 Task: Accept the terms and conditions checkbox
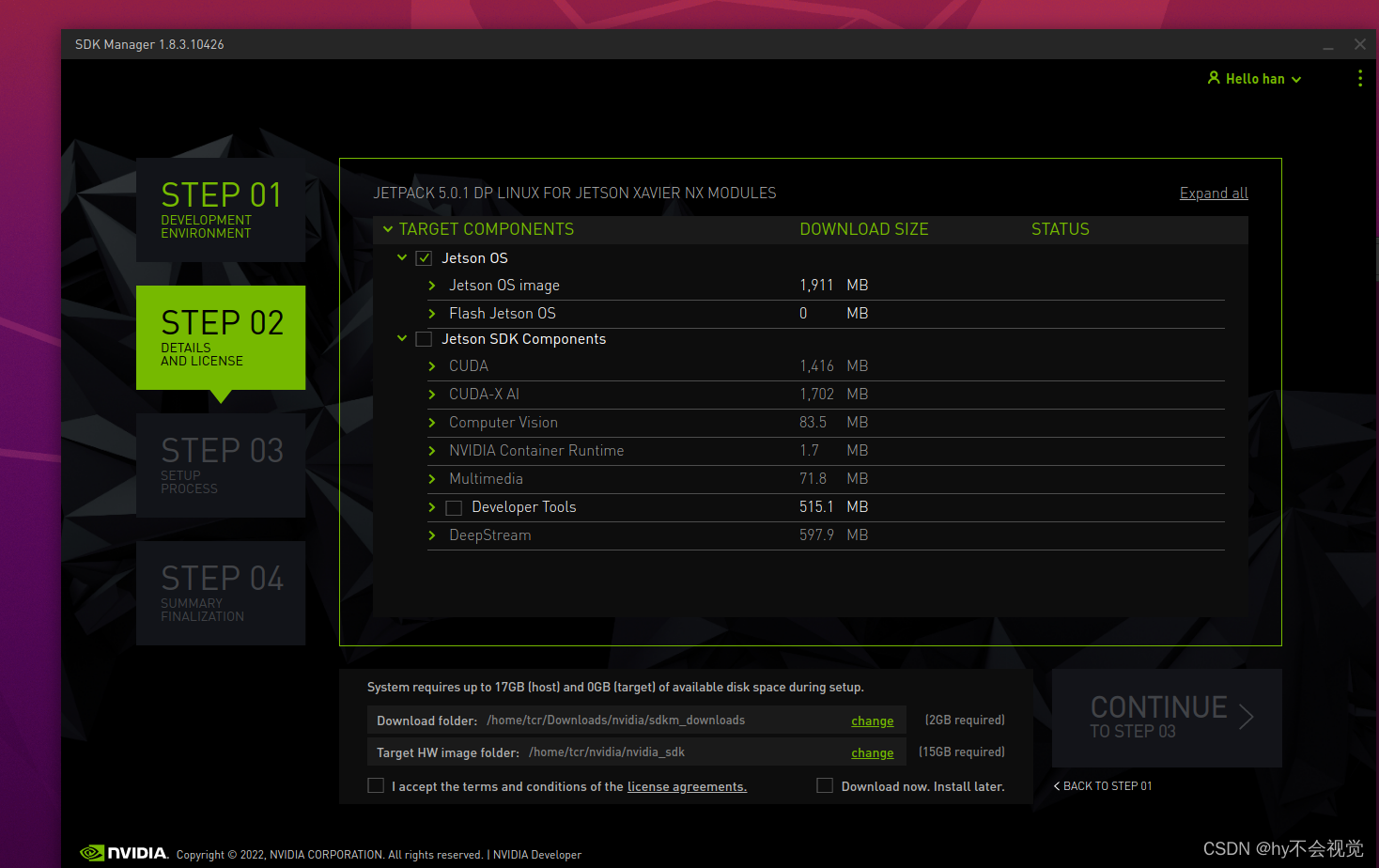tap(376, 785)
